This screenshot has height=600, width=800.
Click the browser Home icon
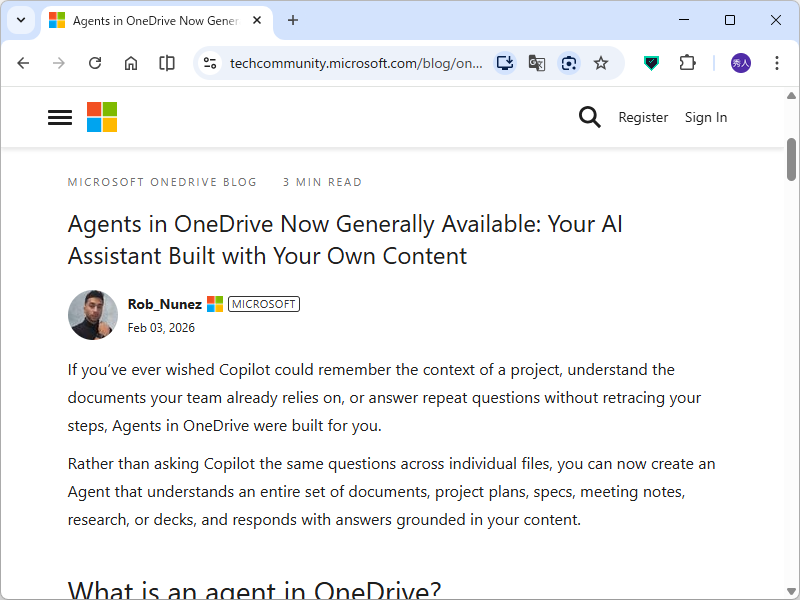[x=130, y=62]
